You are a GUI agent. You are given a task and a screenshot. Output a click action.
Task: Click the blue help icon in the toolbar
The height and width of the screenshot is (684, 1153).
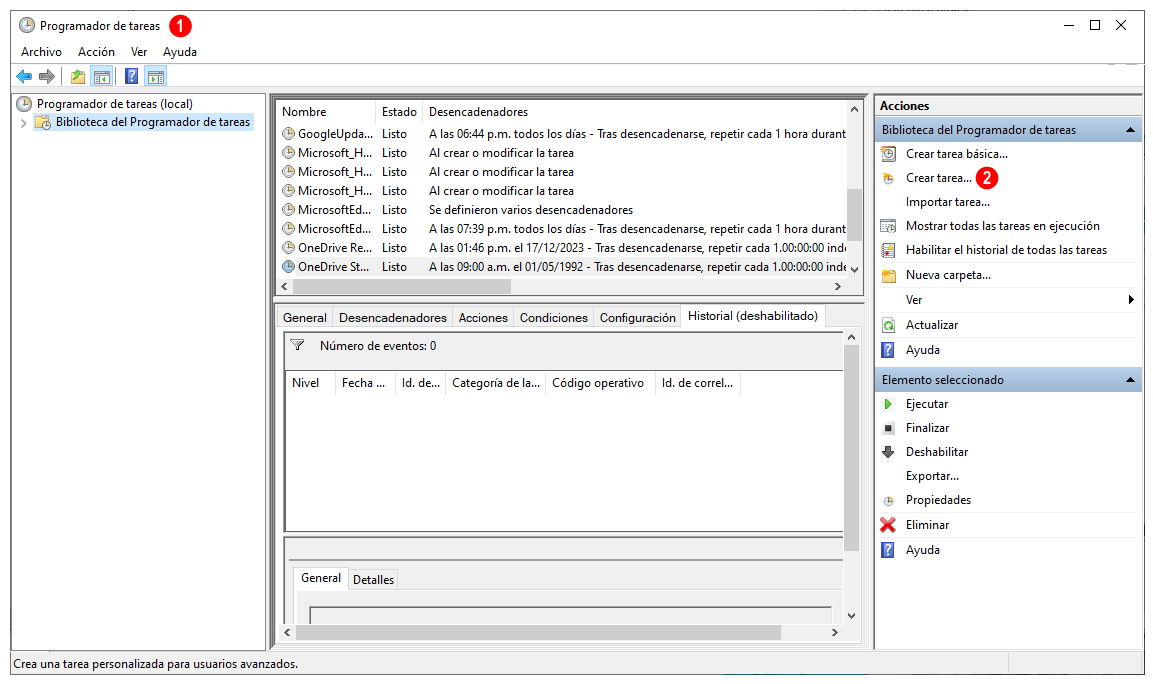pyautogui.click(x=132, y=76)
